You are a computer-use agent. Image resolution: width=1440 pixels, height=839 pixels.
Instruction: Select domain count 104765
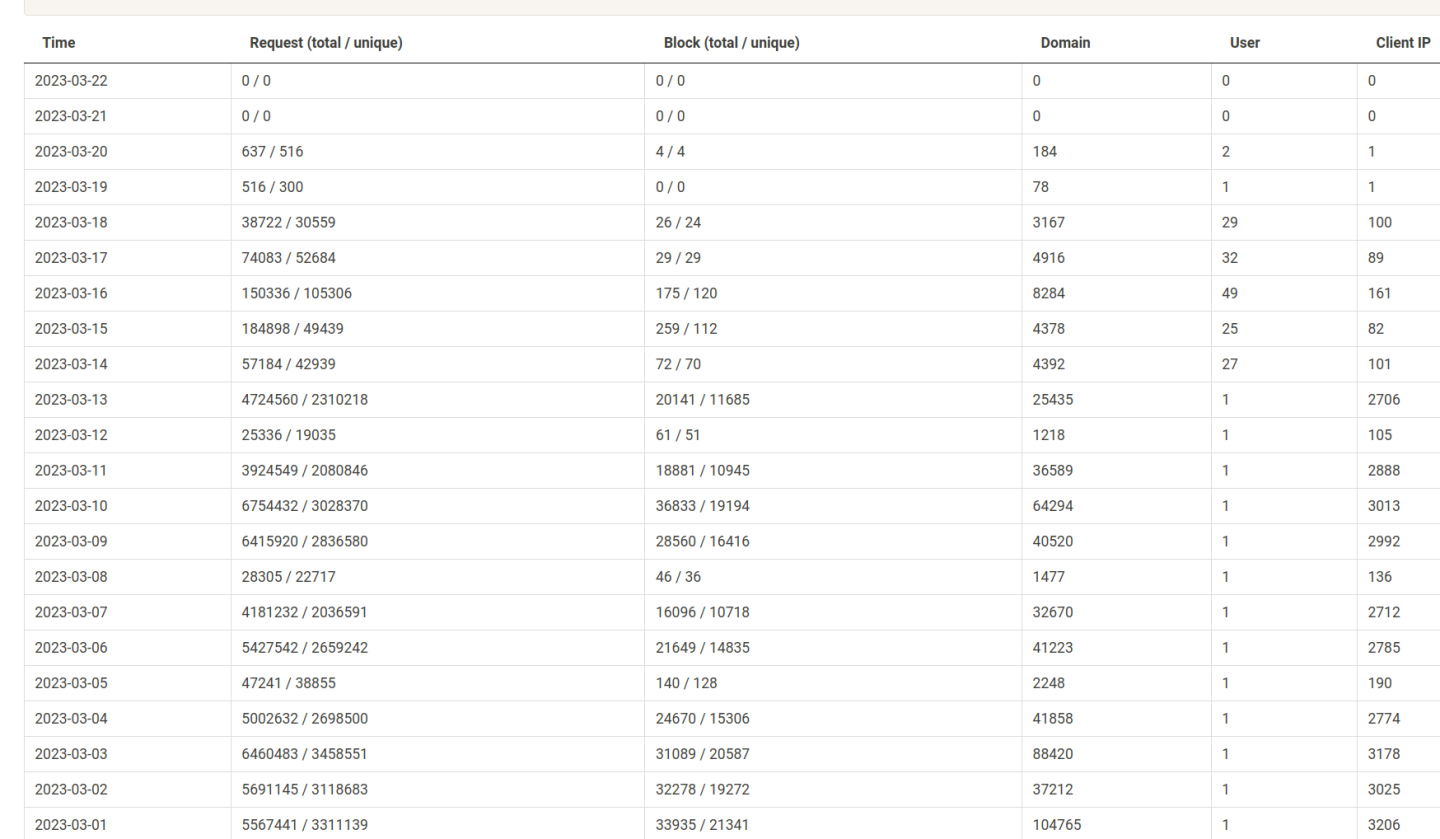(x=1059, y=824)
